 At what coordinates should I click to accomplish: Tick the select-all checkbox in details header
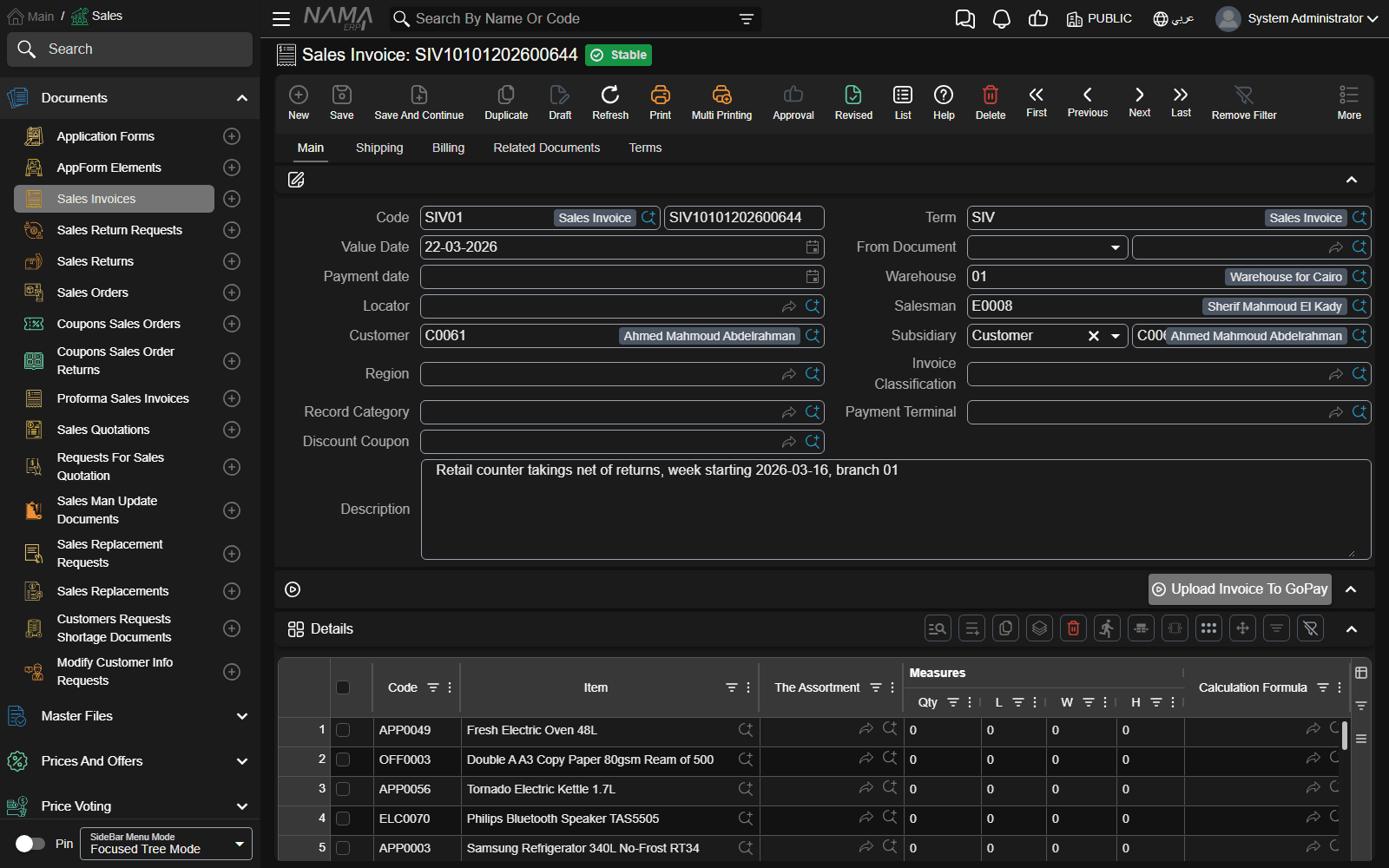coord(343,687)
